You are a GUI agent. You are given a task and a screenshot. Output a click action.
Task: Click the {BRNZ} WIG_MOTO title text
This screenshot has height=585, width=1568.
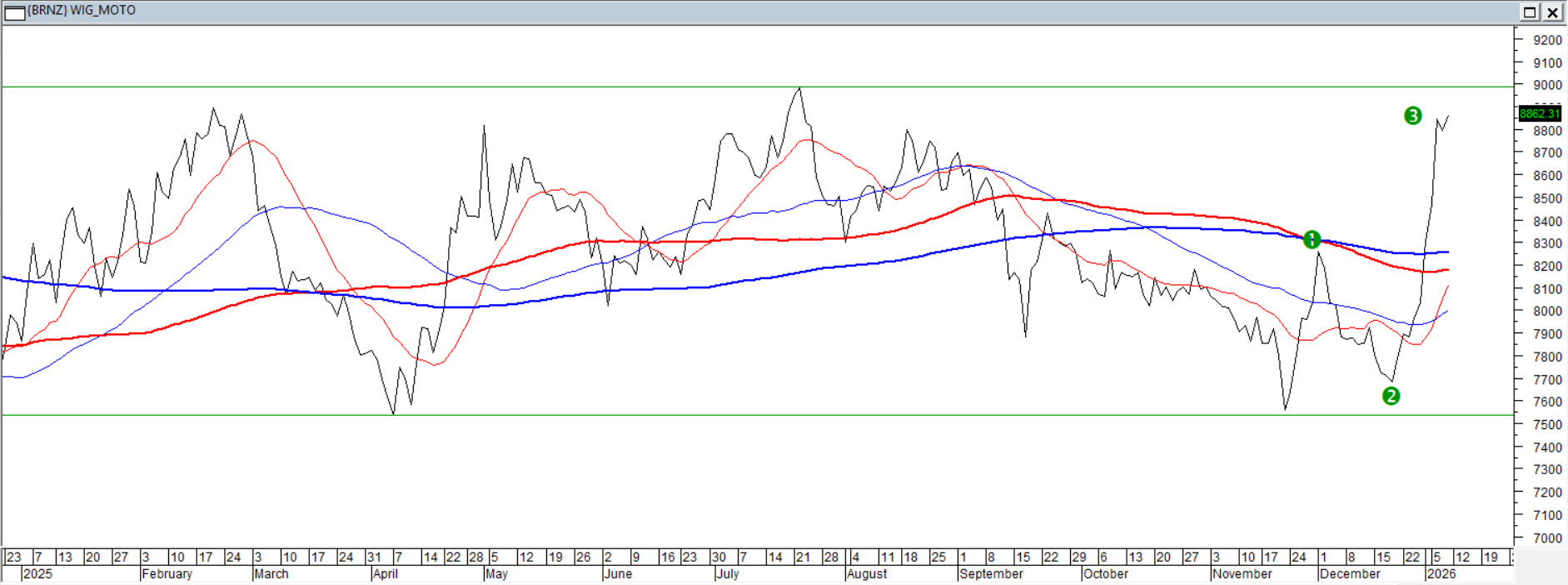coord(82,11)
